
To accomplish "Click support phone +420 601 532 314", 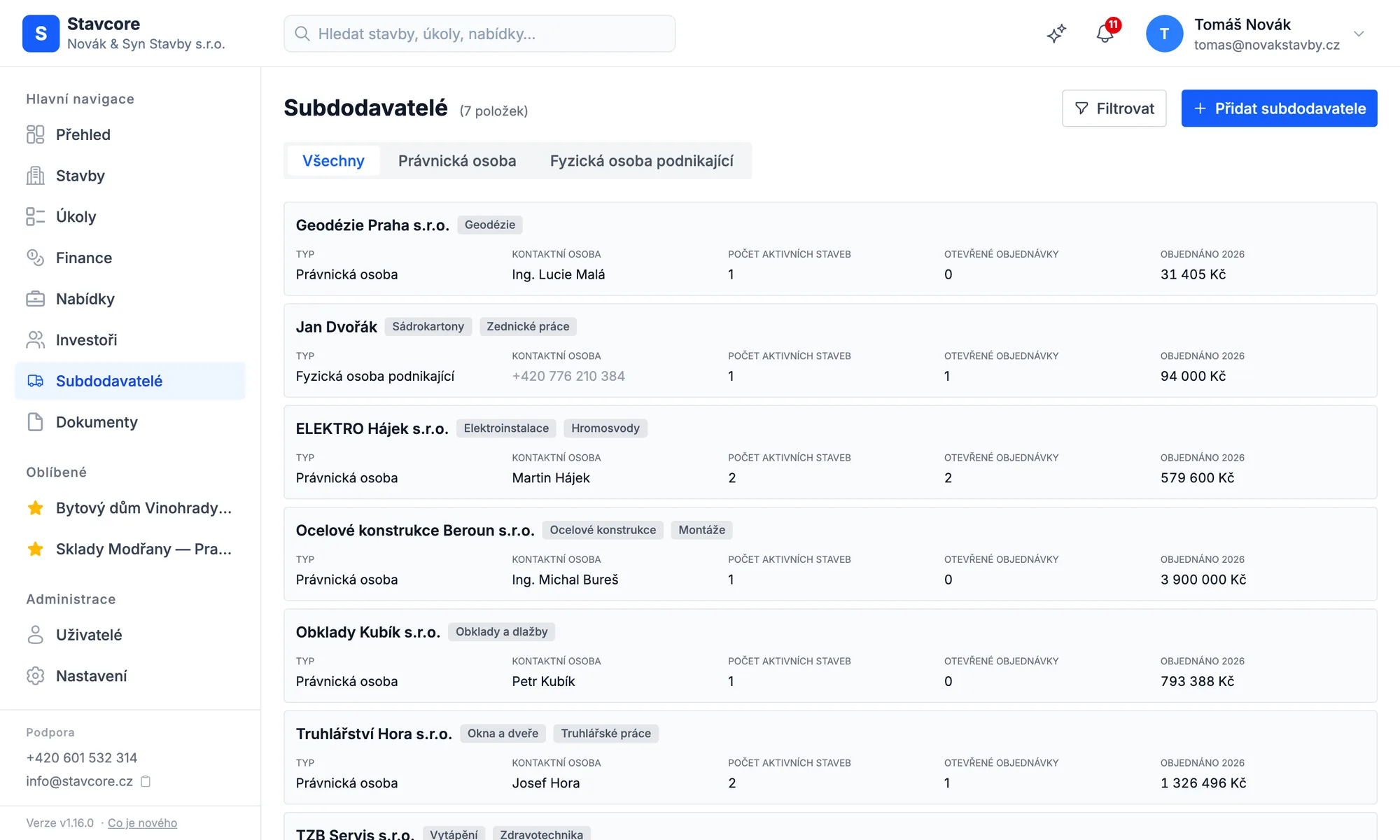I will (x=82, y=758).
